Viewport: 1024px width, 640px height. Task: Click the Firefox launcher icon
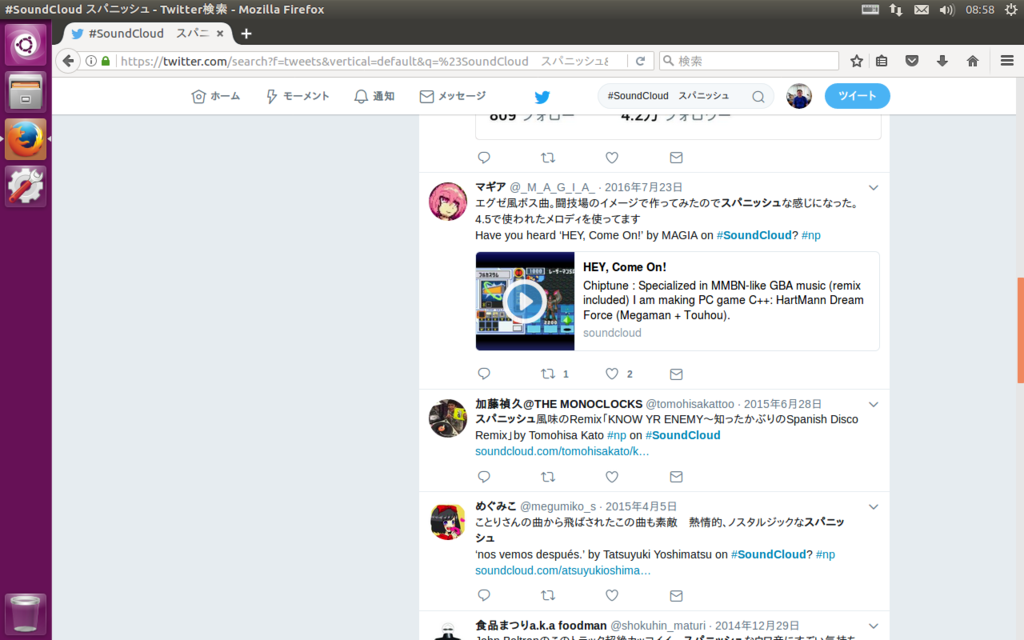(x=25, y=138)
